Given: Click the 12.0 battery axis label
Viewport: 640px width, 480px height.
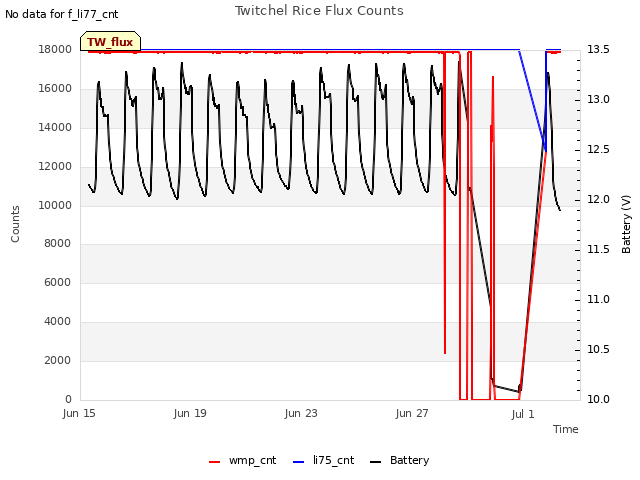Looking at the screenshot, I should (x=598, y=200).
